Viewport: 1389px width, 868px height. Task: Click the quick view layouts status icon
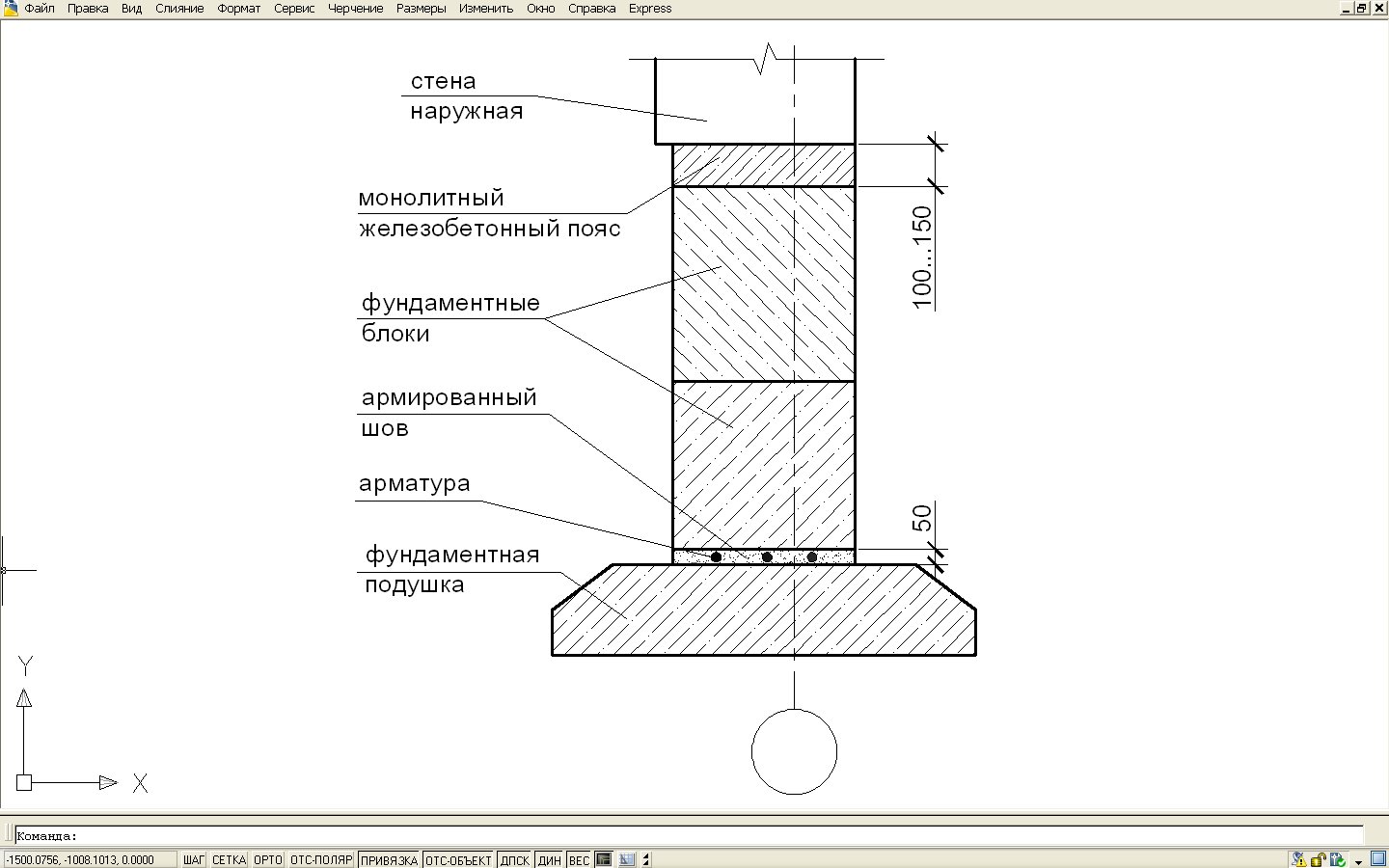604,859
